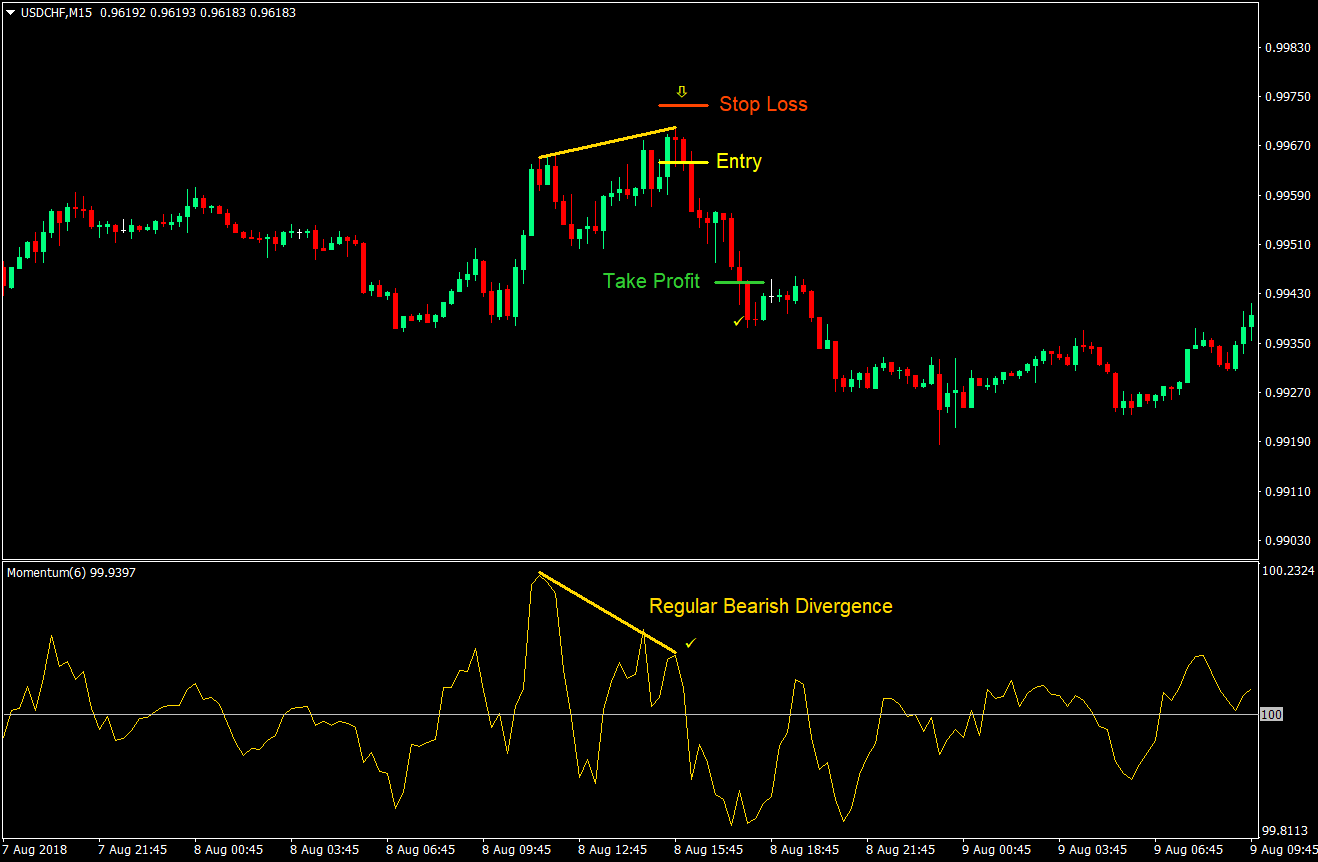The height and width of the screenshot is (862, 1318).
Task: Click the 7 Aug 2018 date label
Action: pyautogui.click(x=38, y=850)
